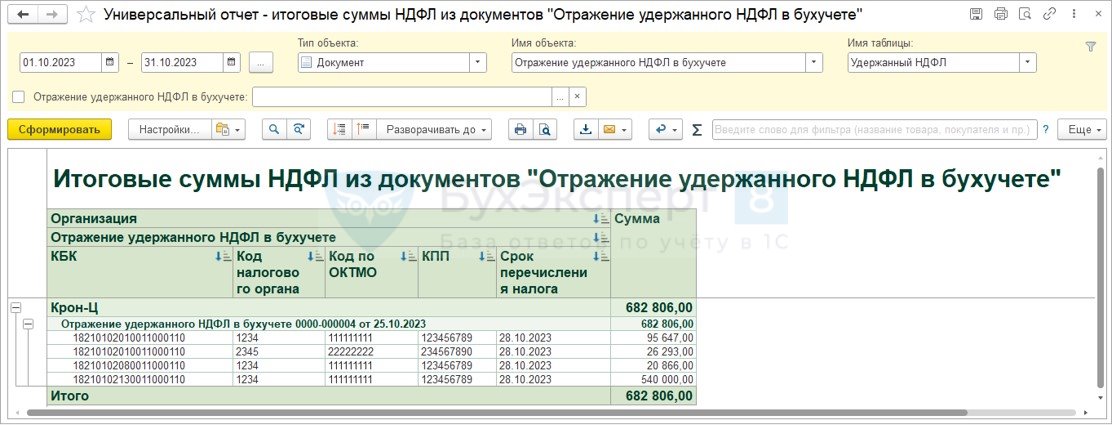Open the Еще menu

click(1082, 130)
